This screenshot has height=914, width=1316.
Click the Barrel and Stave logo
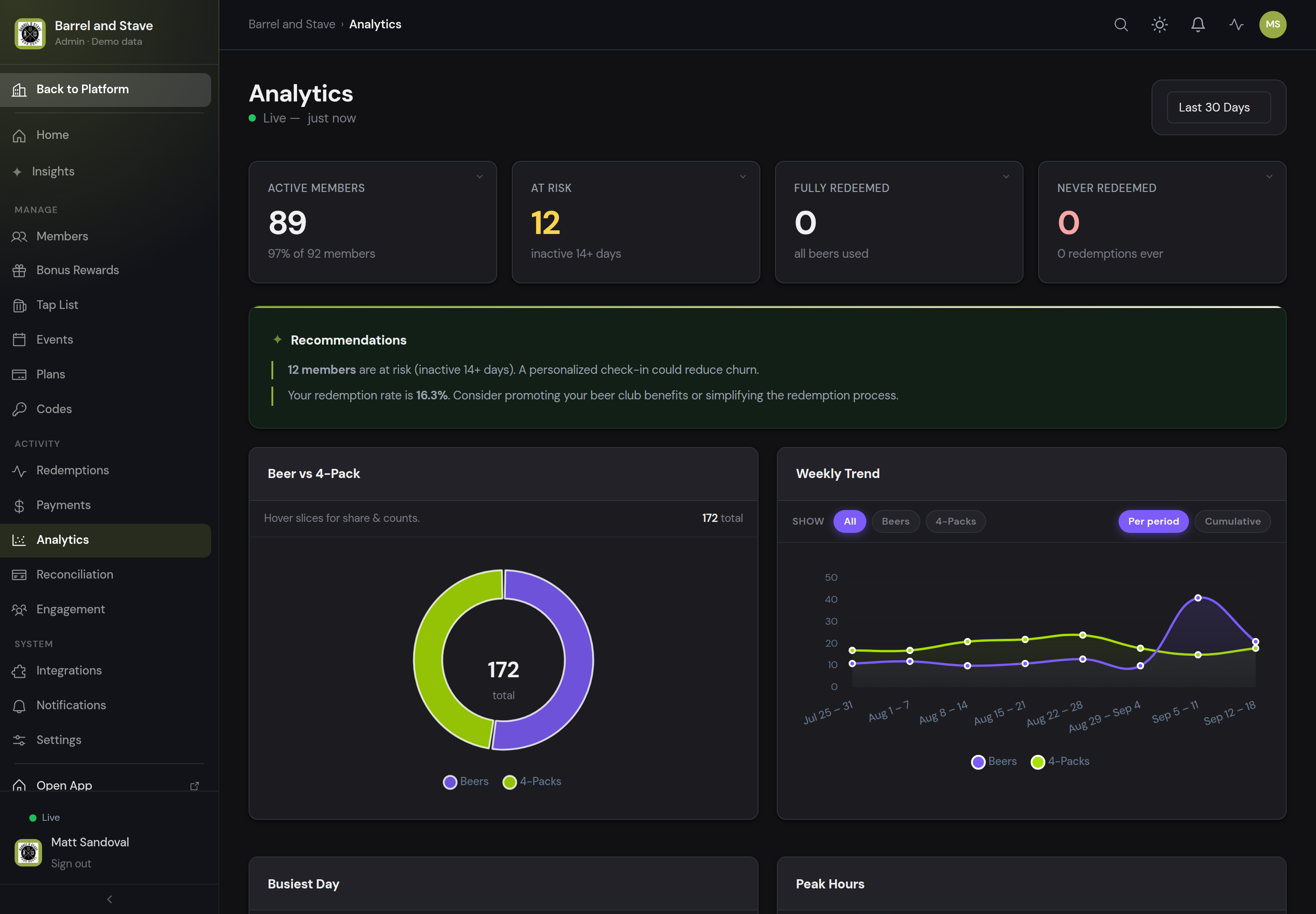coord(30,34)
